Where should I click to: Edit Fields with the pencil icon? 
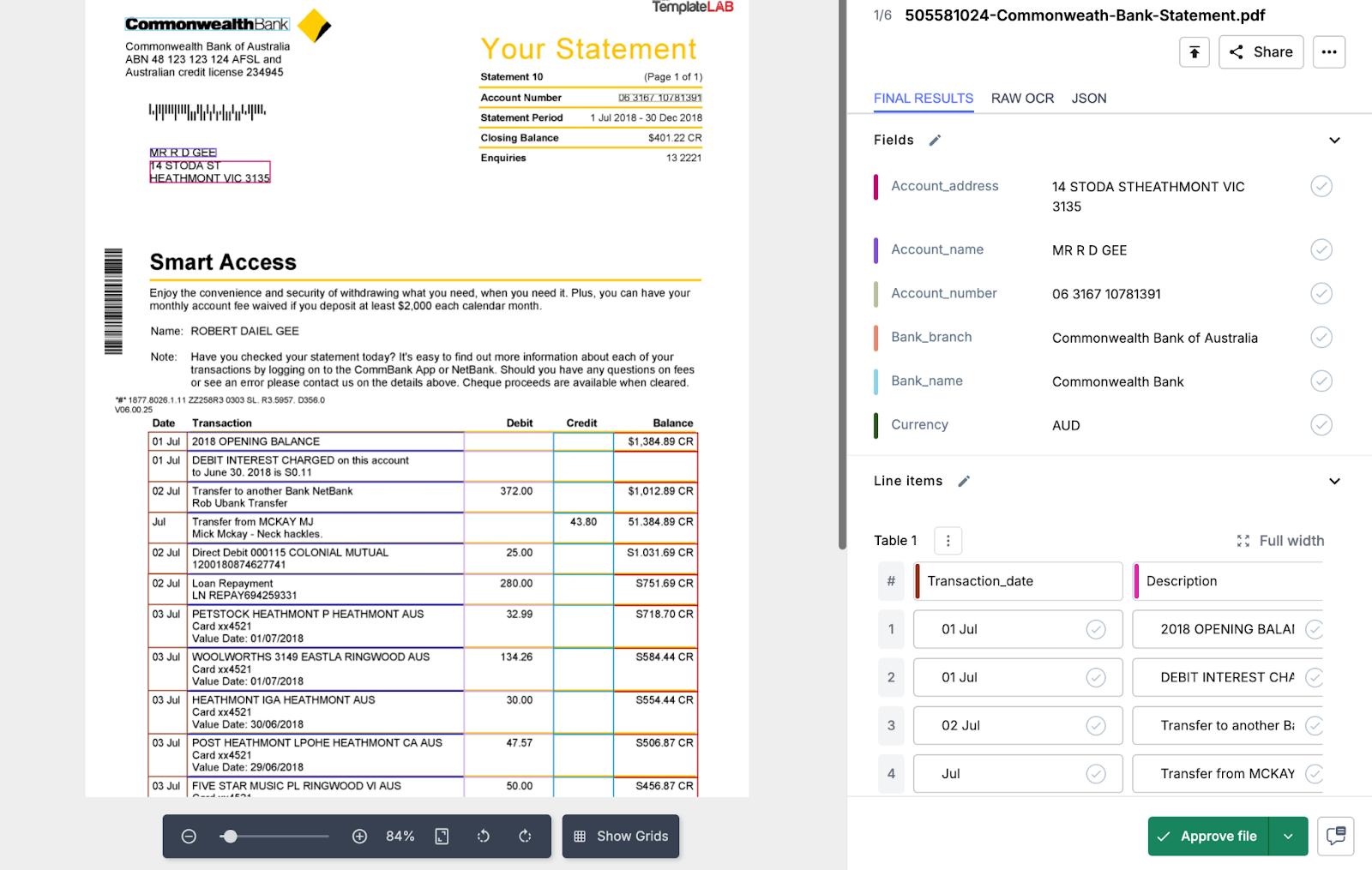click(x=935, y=140)
